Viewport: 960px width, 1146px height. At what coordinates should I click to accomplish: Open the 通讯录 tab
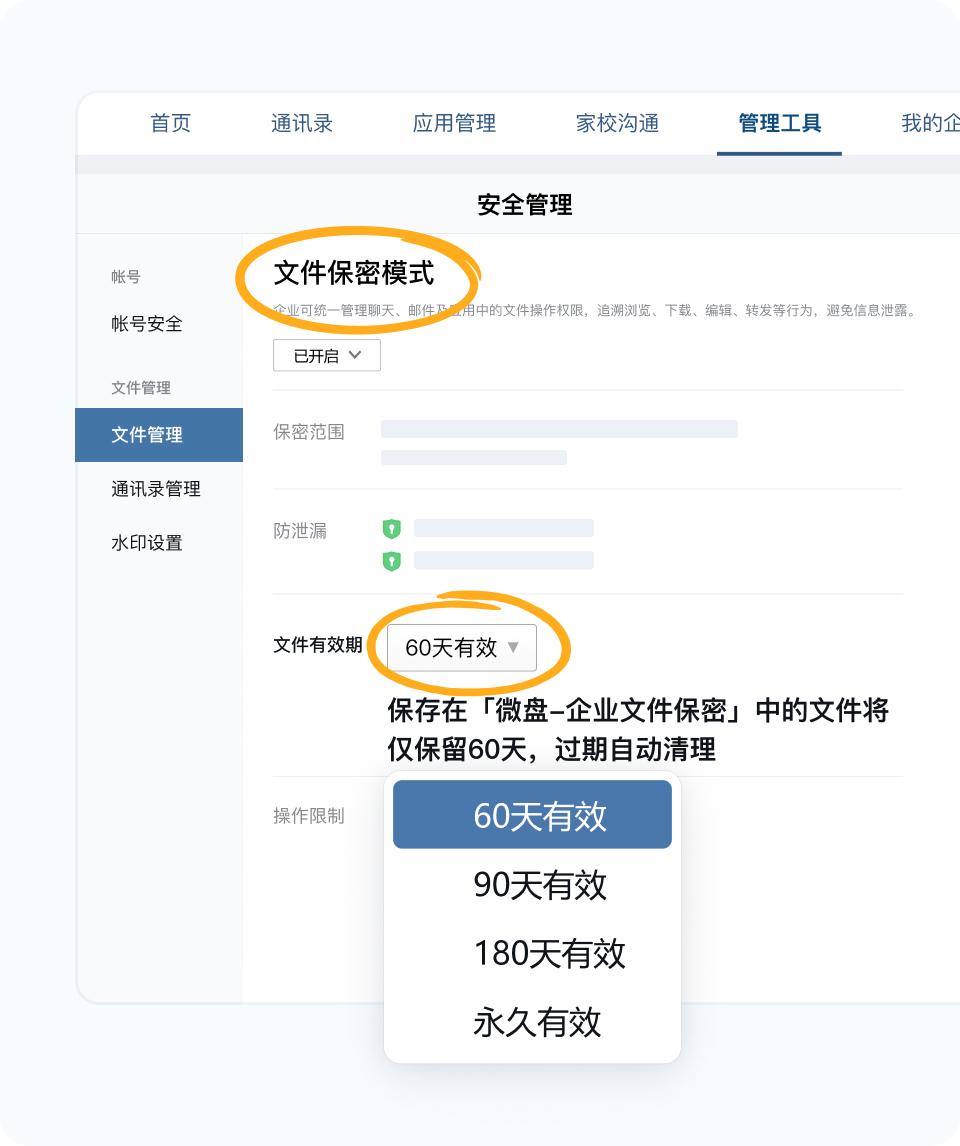pos(303,124)
